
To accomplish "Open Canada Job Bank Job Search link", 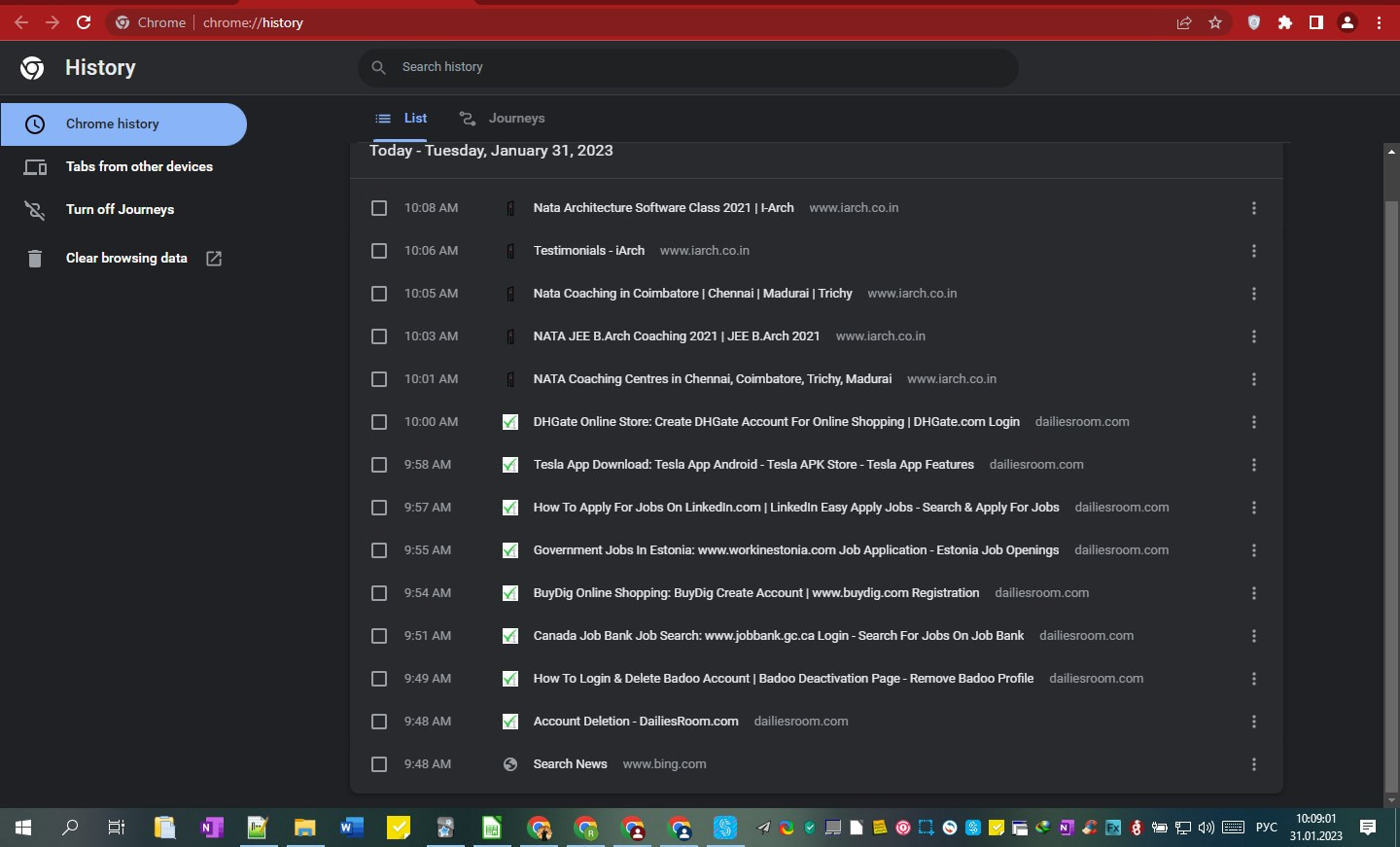I will click(778, 636).
